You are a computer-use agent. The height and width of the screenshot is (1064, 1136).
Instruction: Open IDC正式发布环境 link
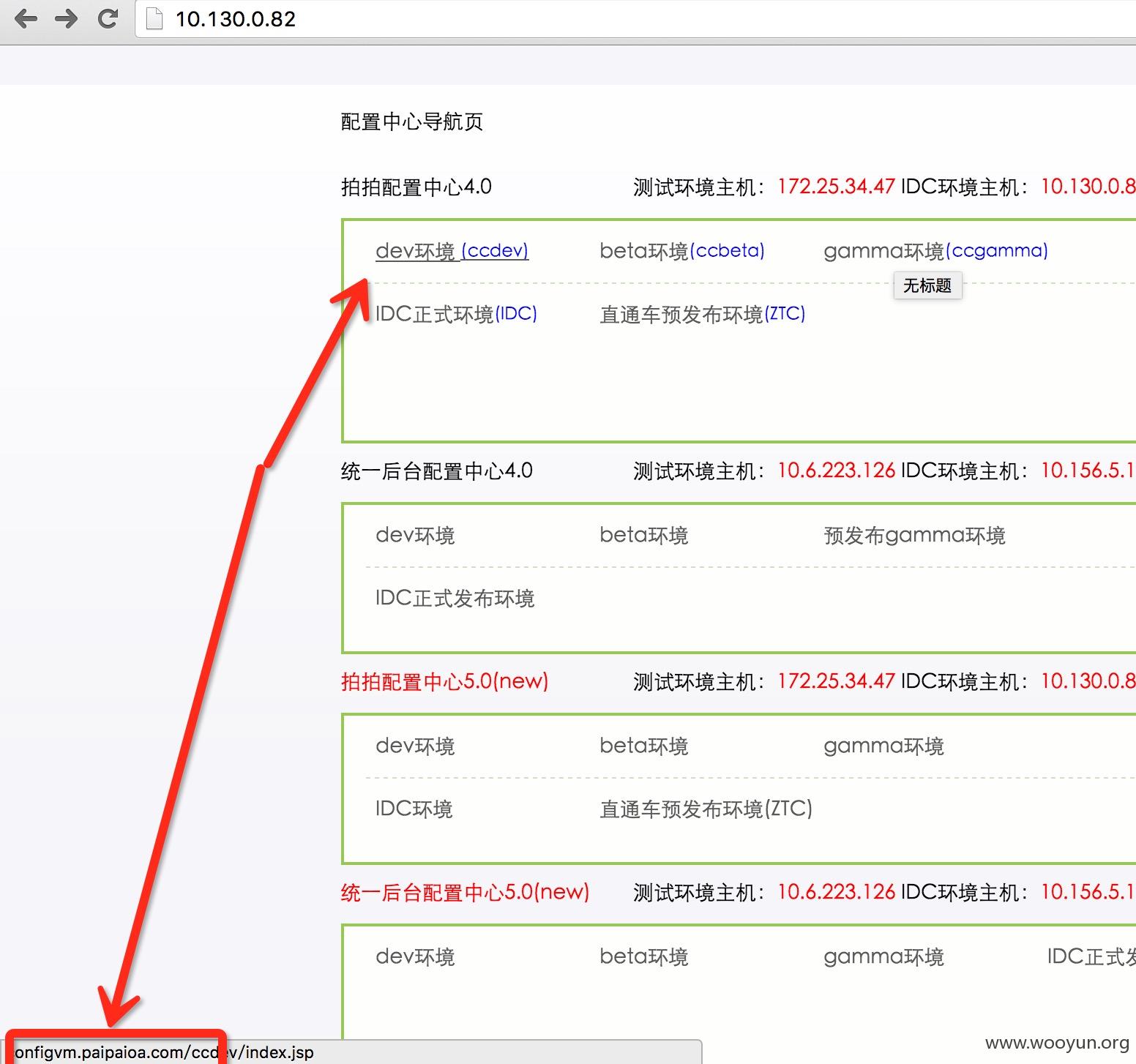455,598
